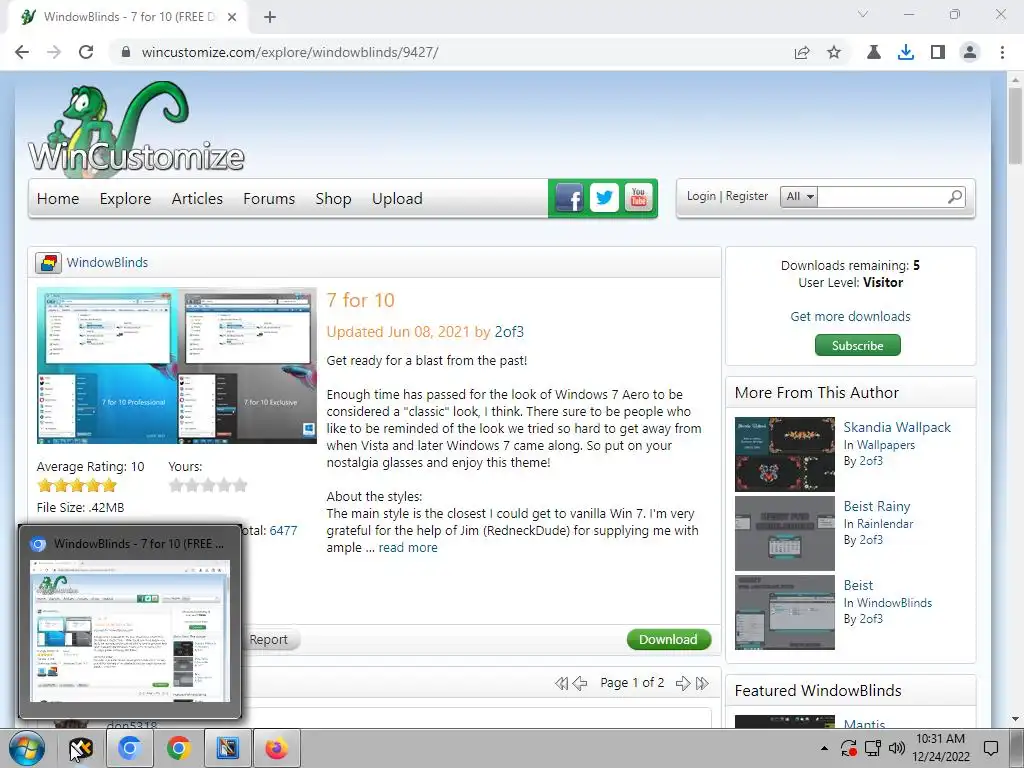Click the page vertical scrollbar thumb

(x=1015, y=125)
